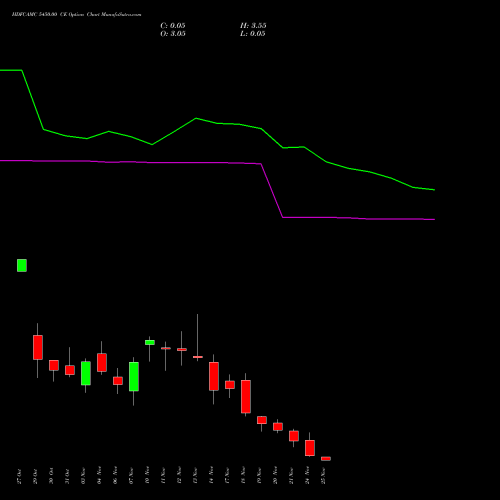Select the open value 'O: 3.05'

(173, 34)
